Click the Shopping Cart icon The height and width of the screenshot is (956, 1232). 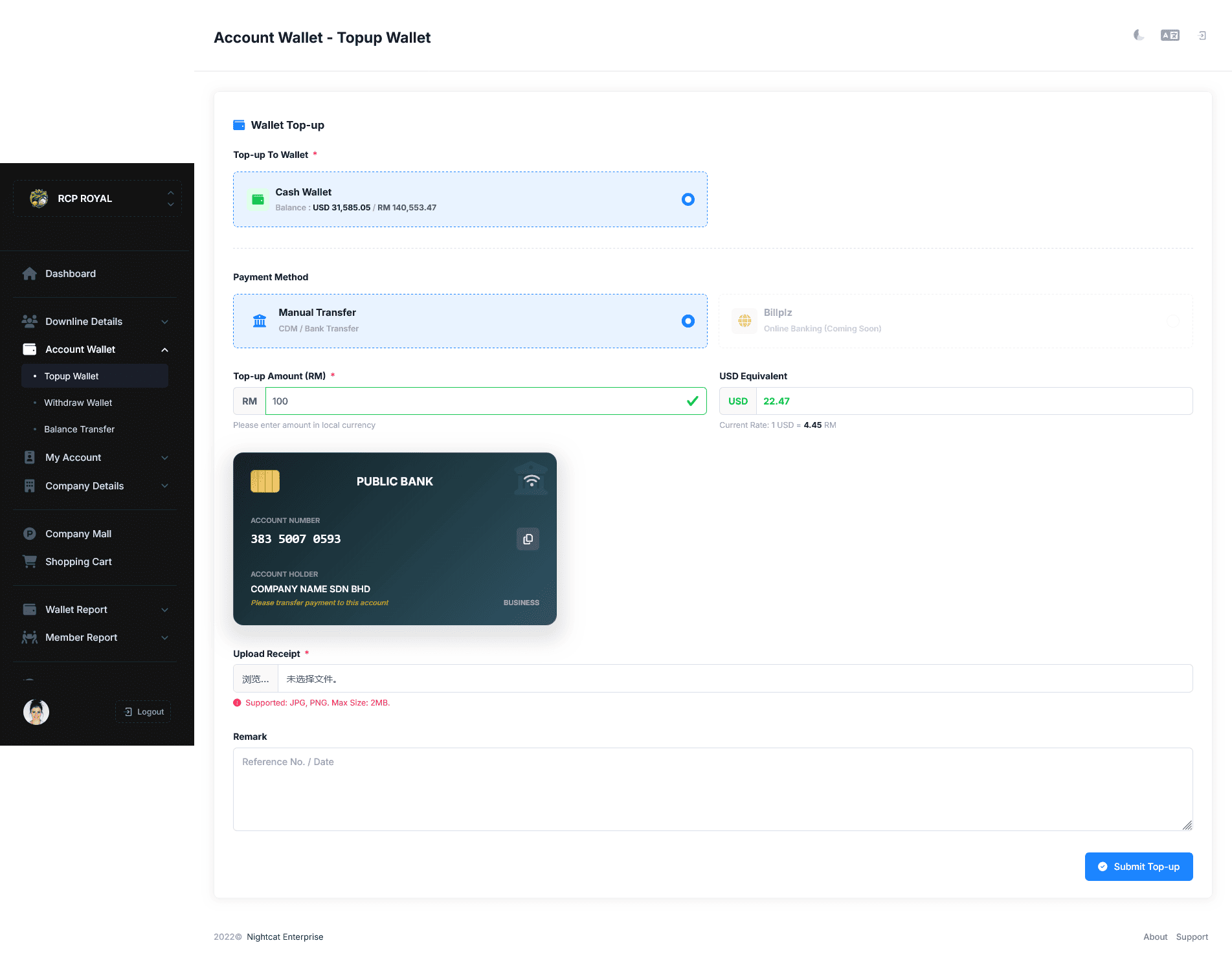[x=30, y=561]
